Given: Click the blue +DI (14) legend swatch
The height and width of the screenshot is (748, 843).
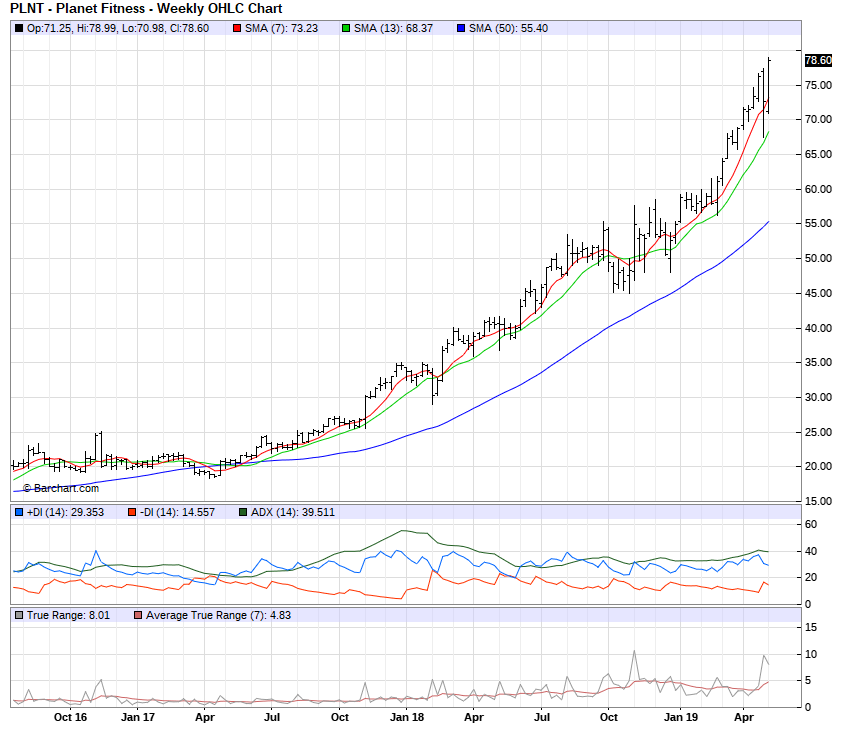Looking at the screenshot, I should tap(19, 512).
